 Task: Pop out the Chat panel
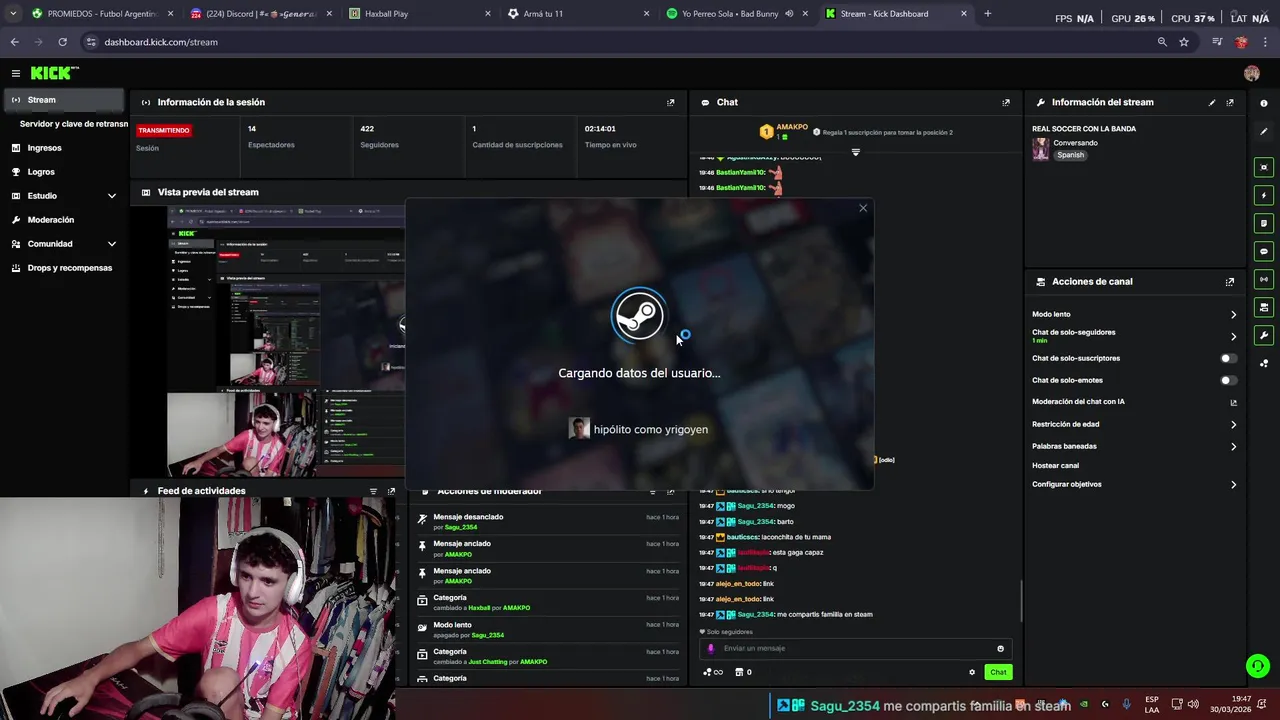click(x=1006, y=102)
